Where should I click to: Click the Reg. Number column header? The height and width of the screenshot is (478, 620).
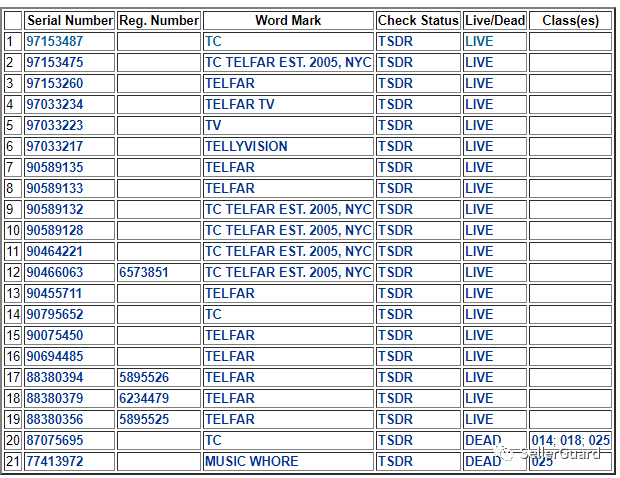tap(159, 20)
